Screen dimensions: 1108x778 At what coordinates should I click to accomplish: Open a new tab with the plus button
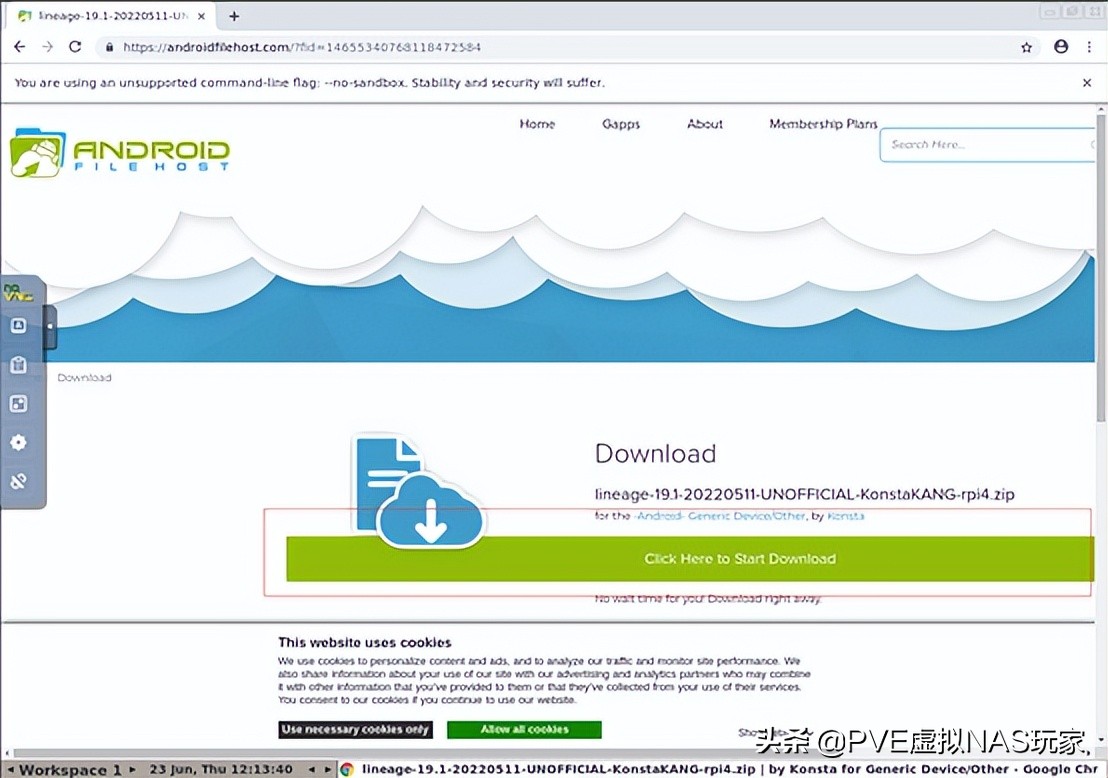(x=234, y=16)
